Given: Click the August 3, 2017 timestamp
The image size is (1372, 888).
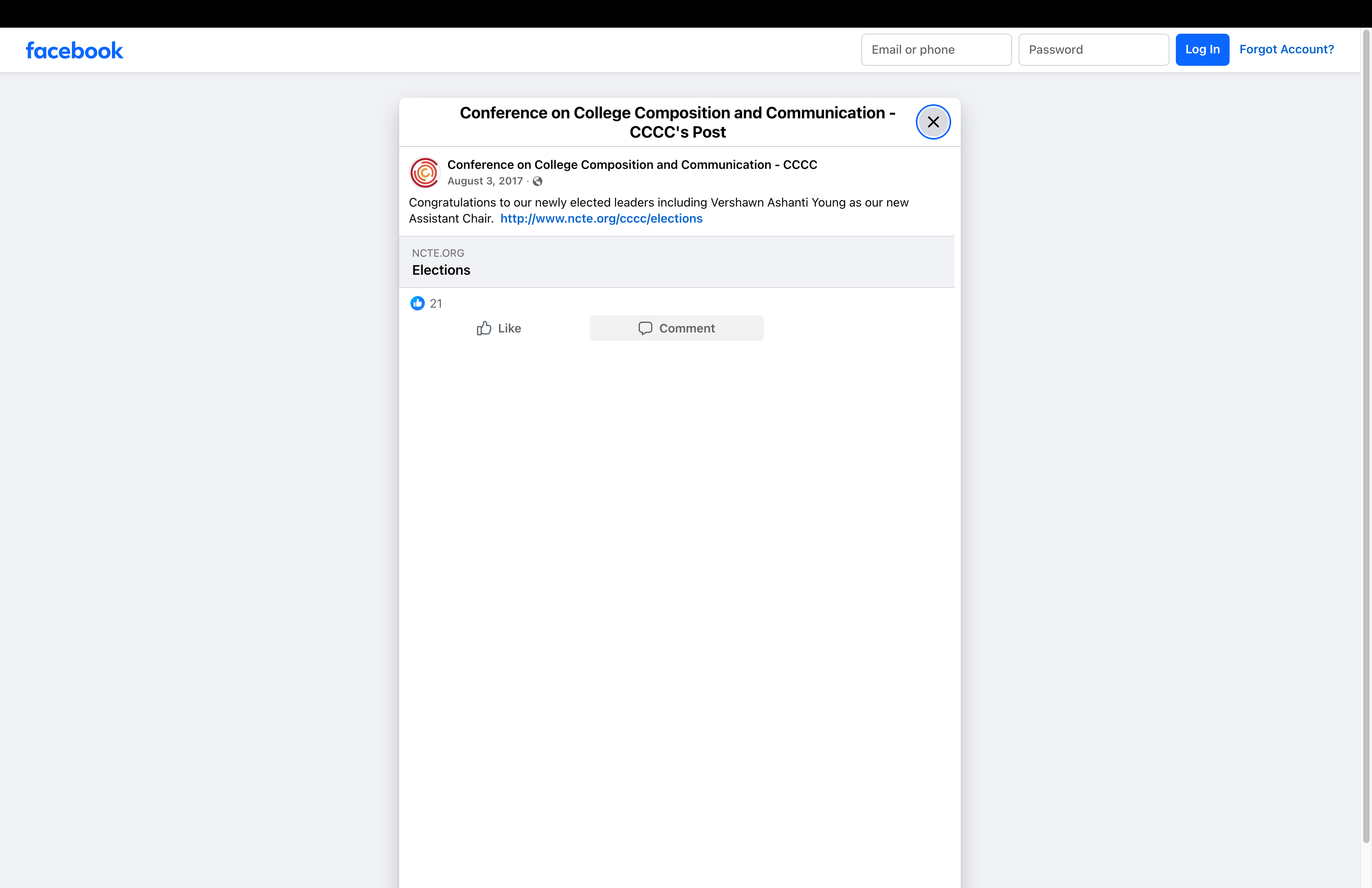Looking at the screenshot, I should 485,181.
